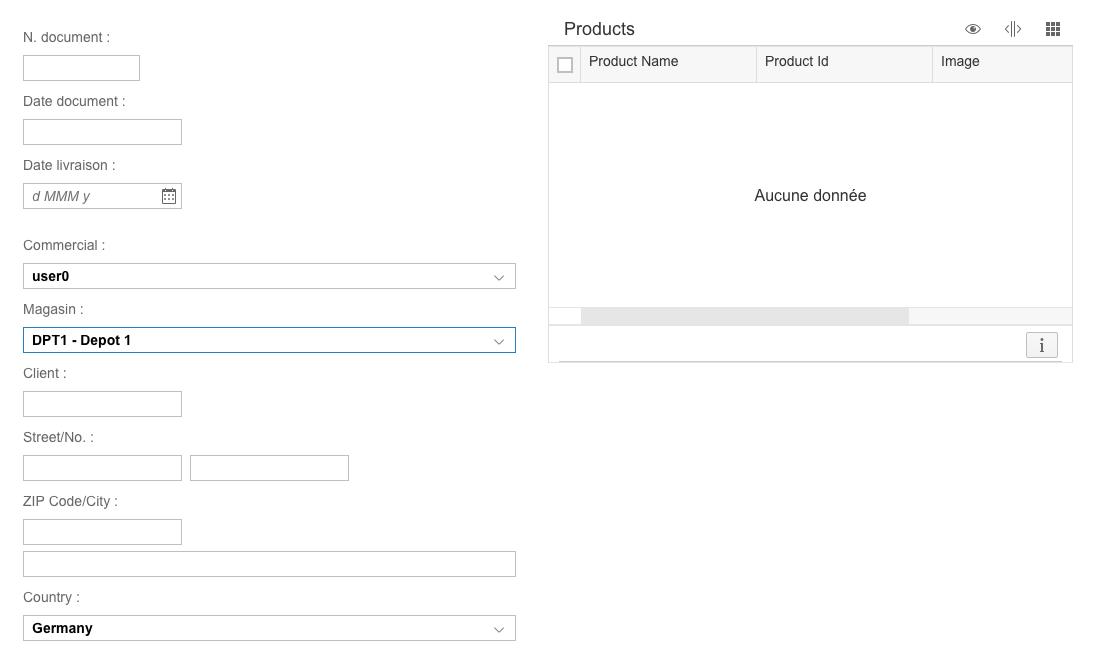Click the Image column header
Image resolution: width=1097 pixels, height=661 pixels.
pos(959,61)
